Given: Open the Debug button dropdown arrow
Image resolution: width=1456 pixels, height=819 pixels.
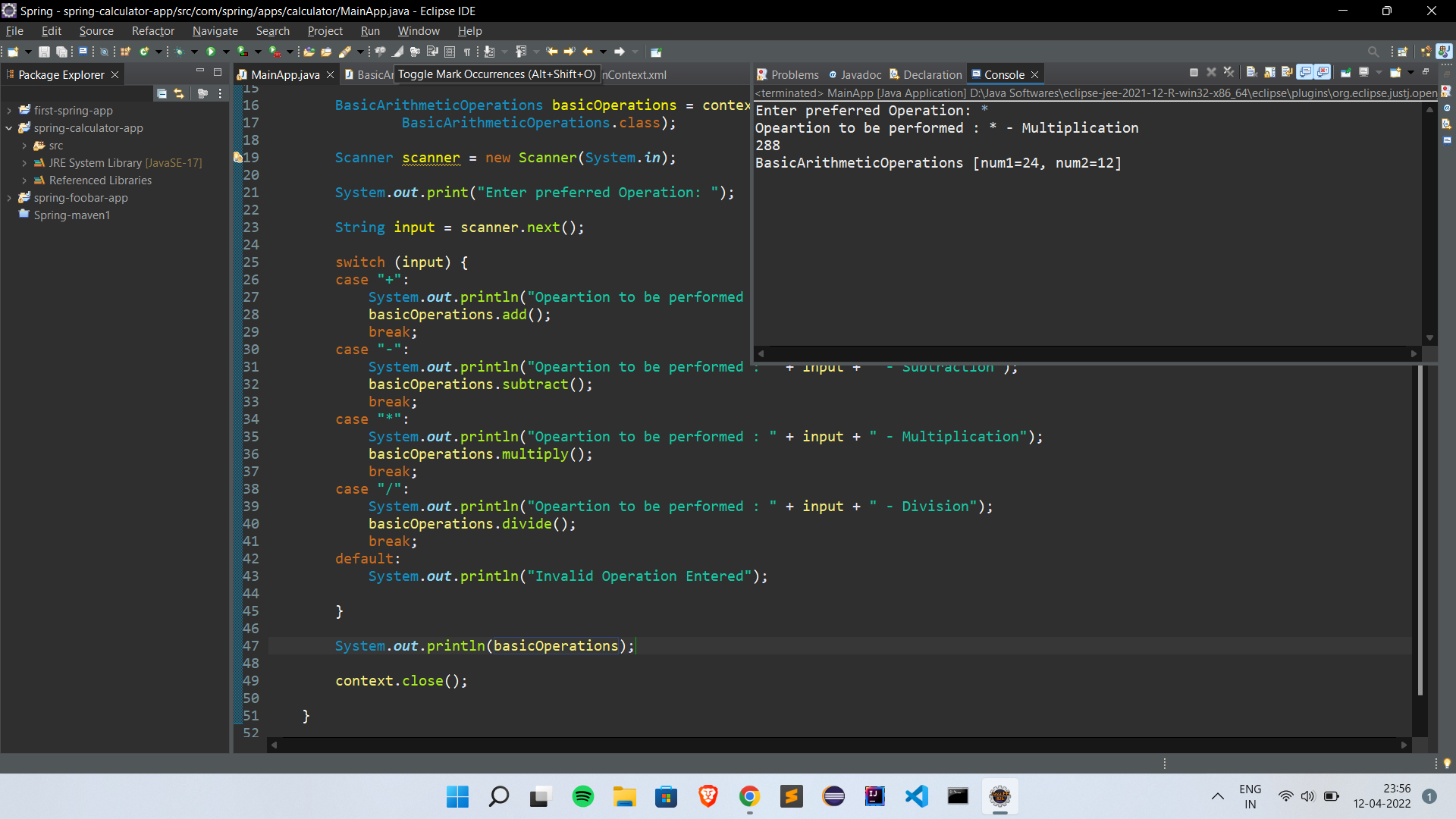Looking at the screenshot, I should point(193,52).
